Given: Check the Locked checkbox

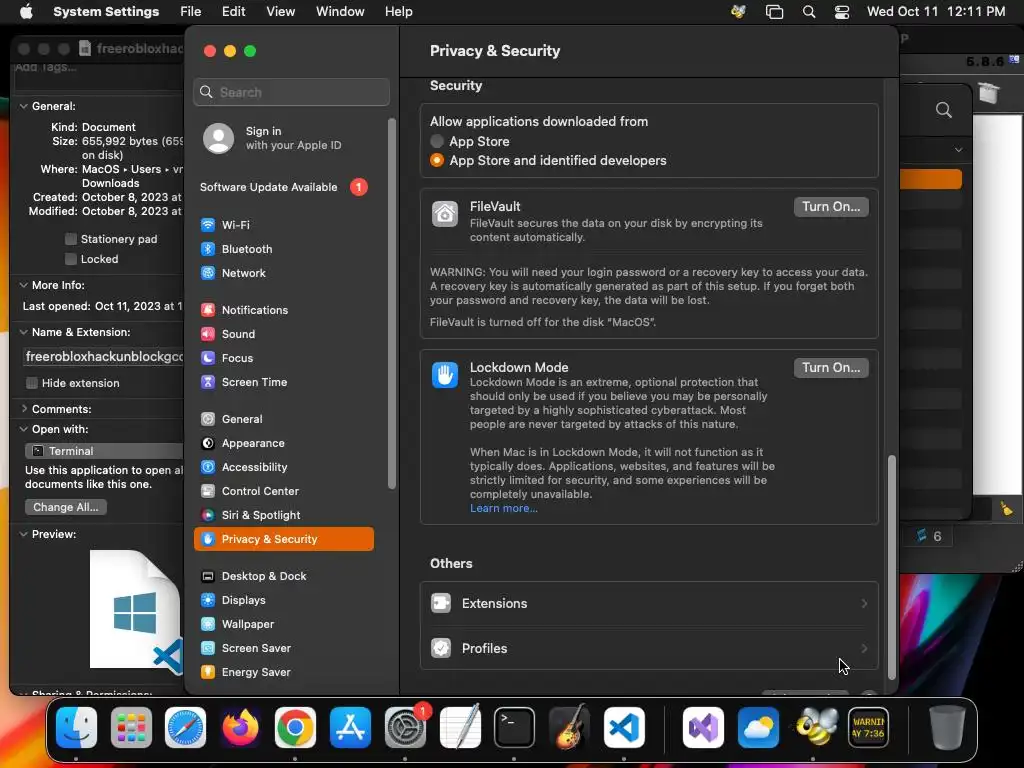Looking at the screenshot, I should (x=71, y=259).
